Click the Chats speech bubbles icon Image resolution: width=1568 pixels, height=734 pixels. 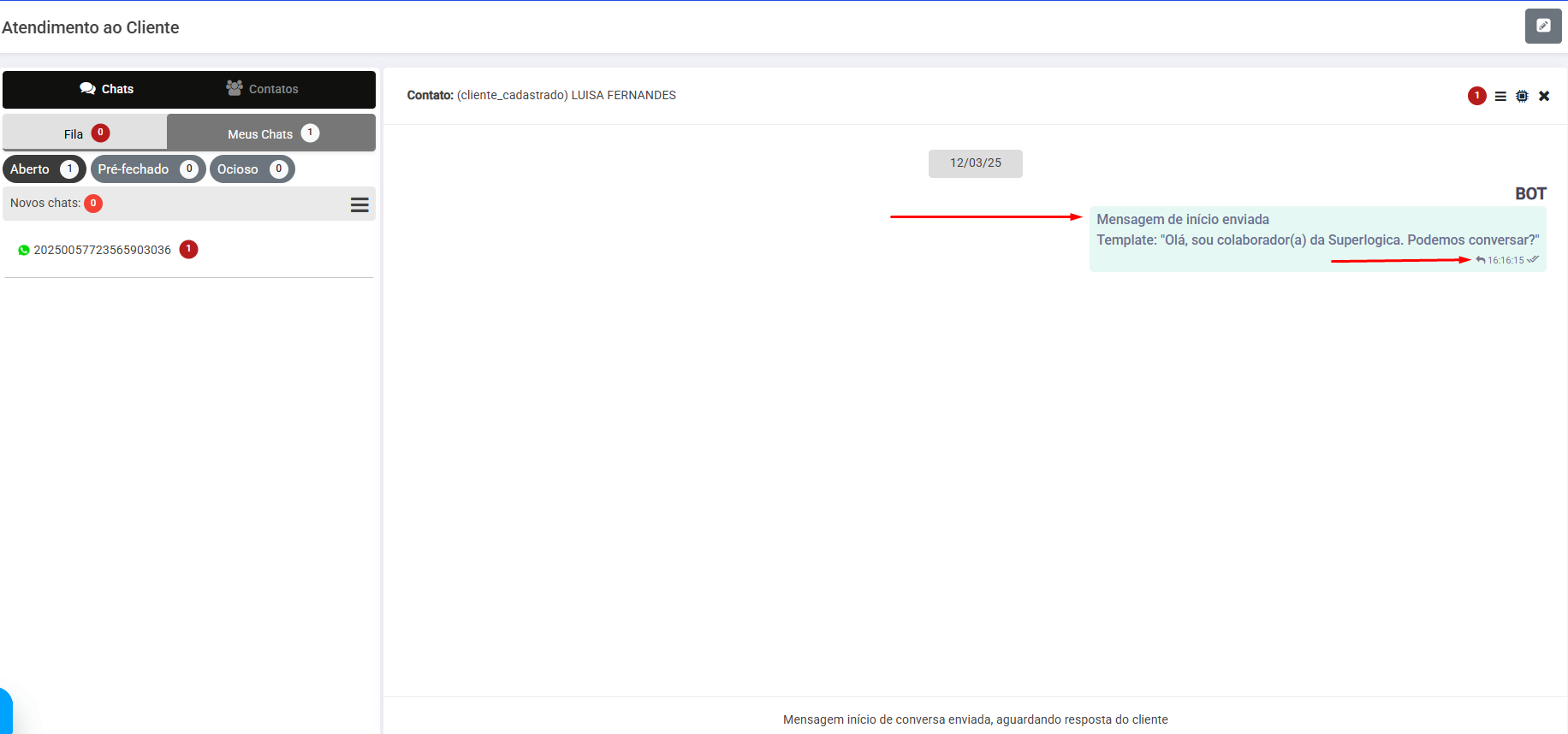87,88
